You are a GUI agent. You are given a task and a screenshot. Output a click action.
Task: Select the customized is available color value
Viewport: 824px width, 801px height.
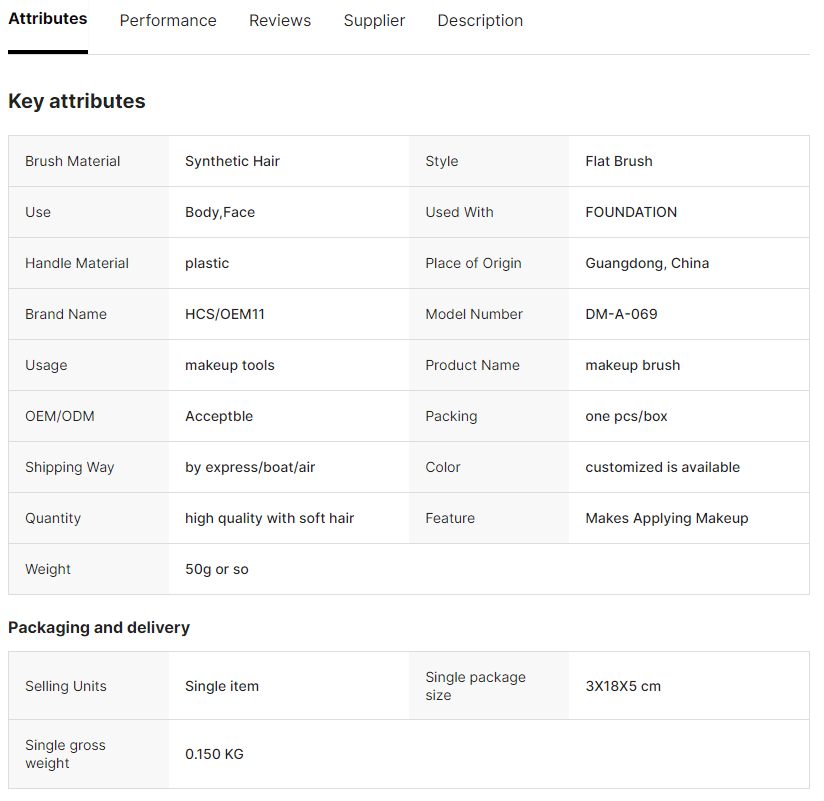point(662,468)
